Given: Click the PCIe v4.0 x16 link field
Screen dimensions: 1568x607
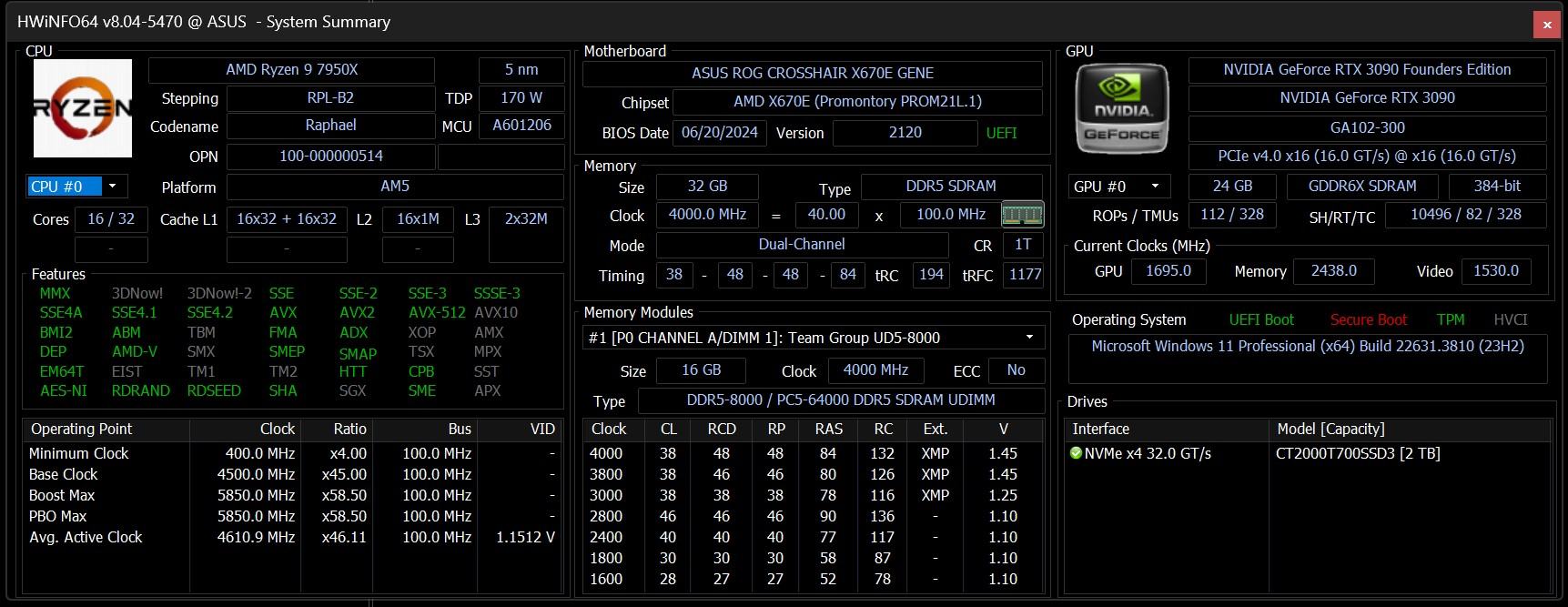Looking at the screenshot, I should point(1367,157).
